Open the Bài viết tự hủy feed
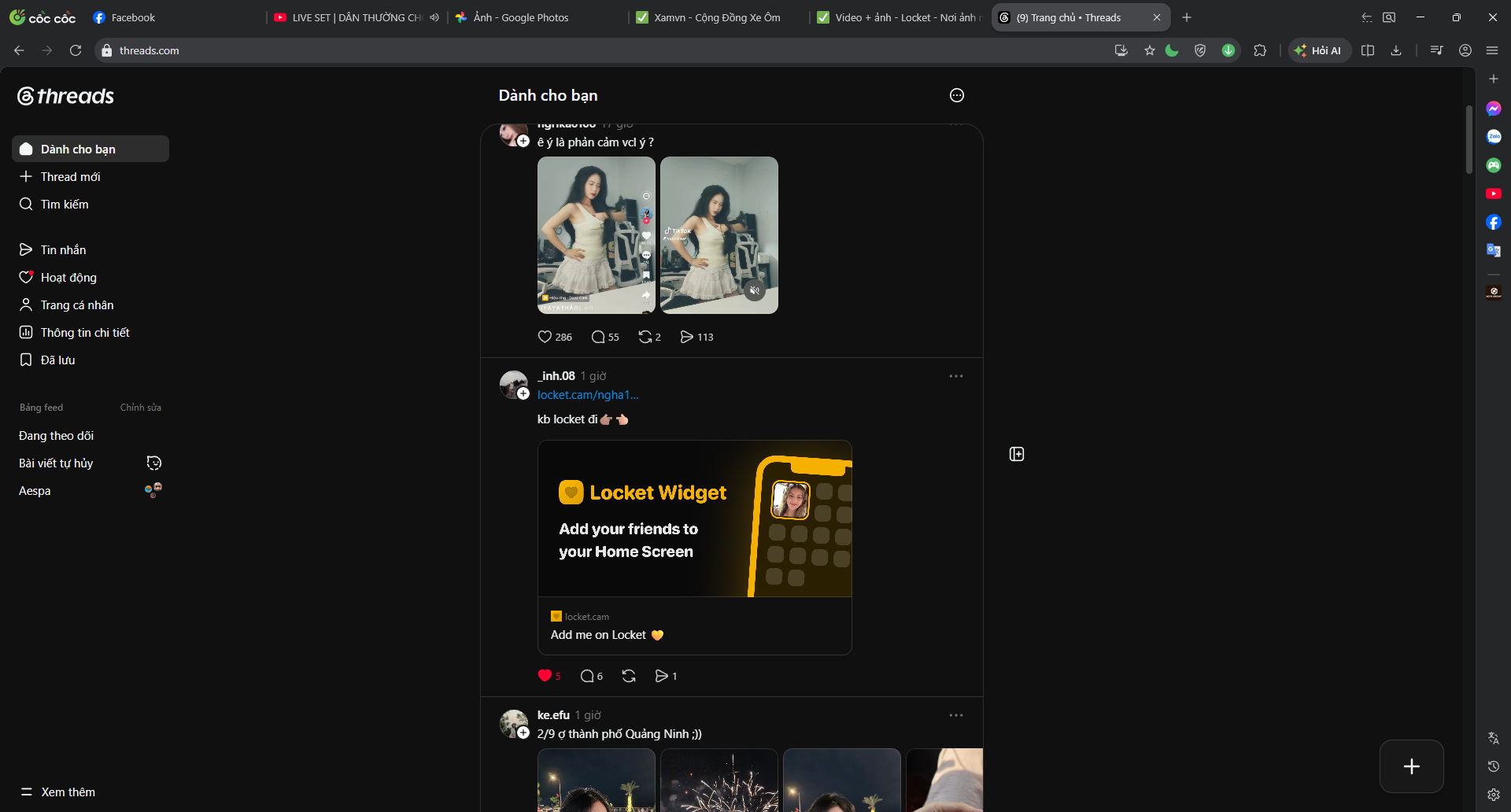 point(91,463)
